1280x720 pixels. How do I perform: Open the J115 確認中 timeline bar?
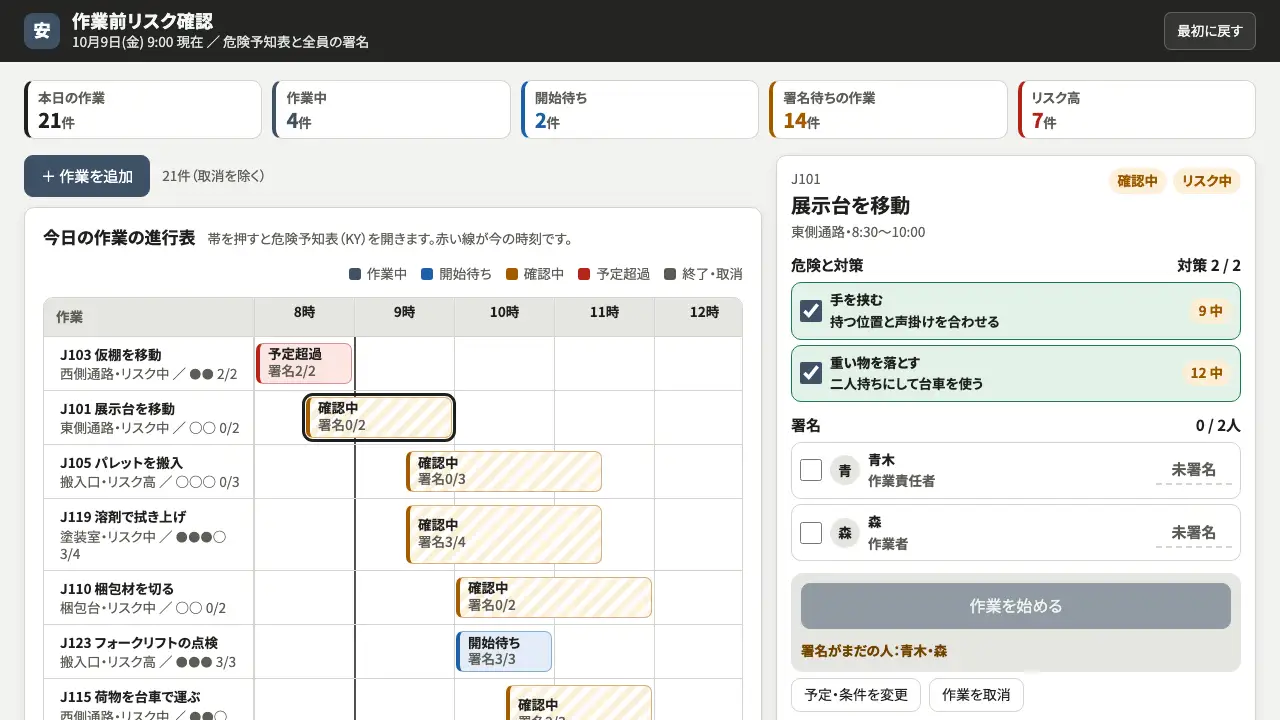(x=579, y=702)
